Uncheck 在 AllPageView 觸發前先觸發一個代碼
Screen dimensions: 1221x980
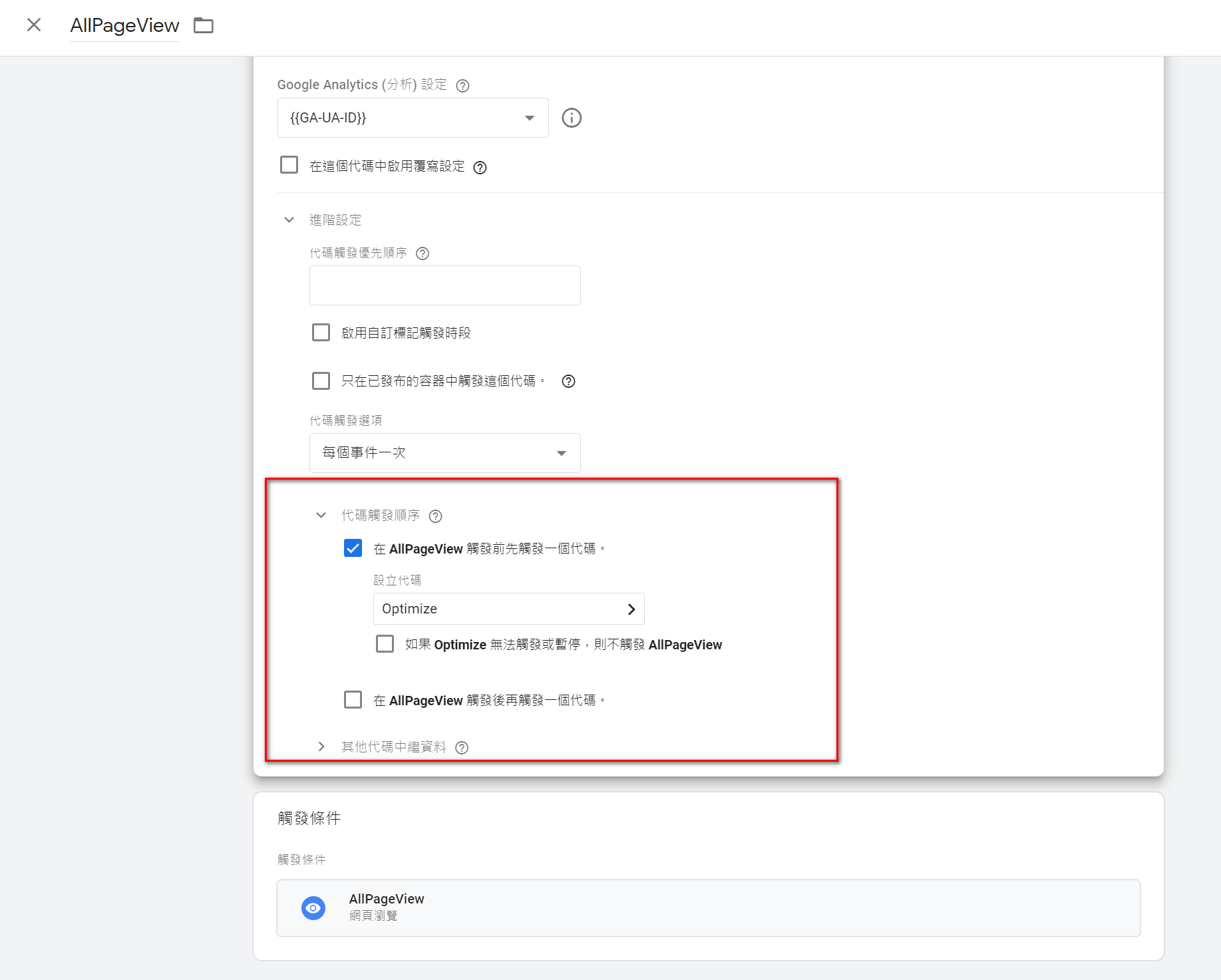[353, 548]
